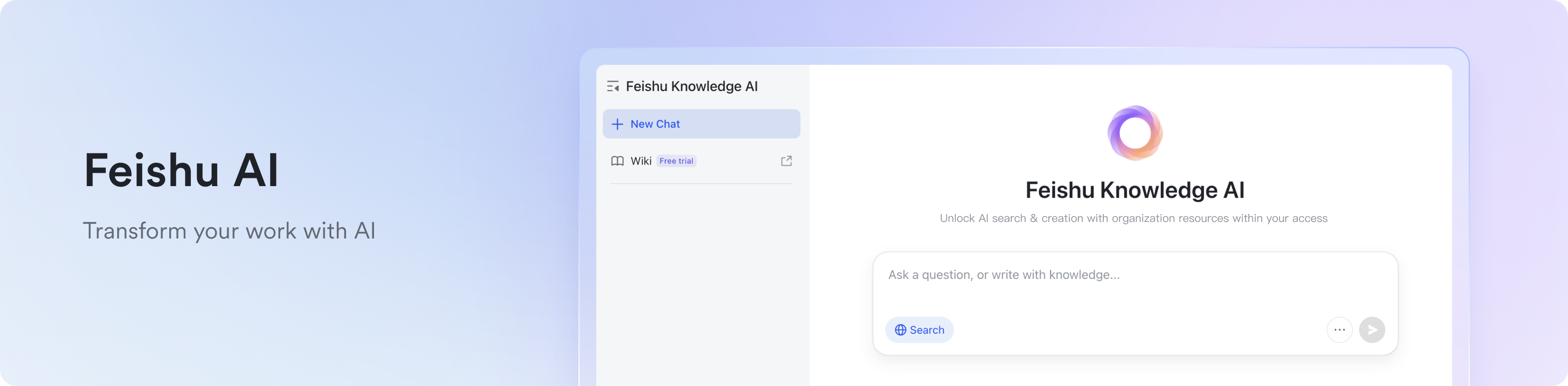Click the 'Unlock AI search & creation' subtitle
This screenshot has width=1568, height=386.
(x=1133, y=218)
